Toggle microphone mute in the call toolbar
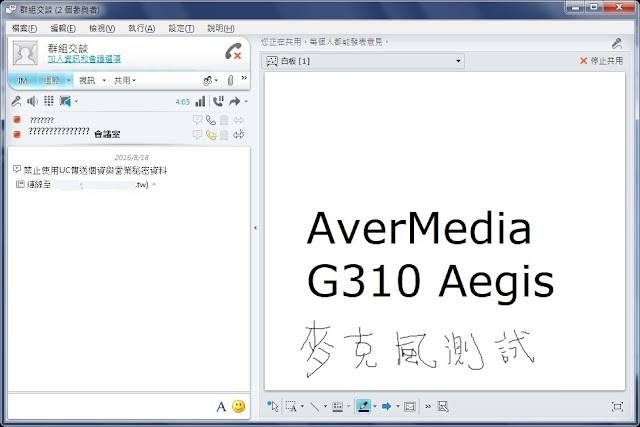This screenshot has height=427, width=640. coord(16,101)
